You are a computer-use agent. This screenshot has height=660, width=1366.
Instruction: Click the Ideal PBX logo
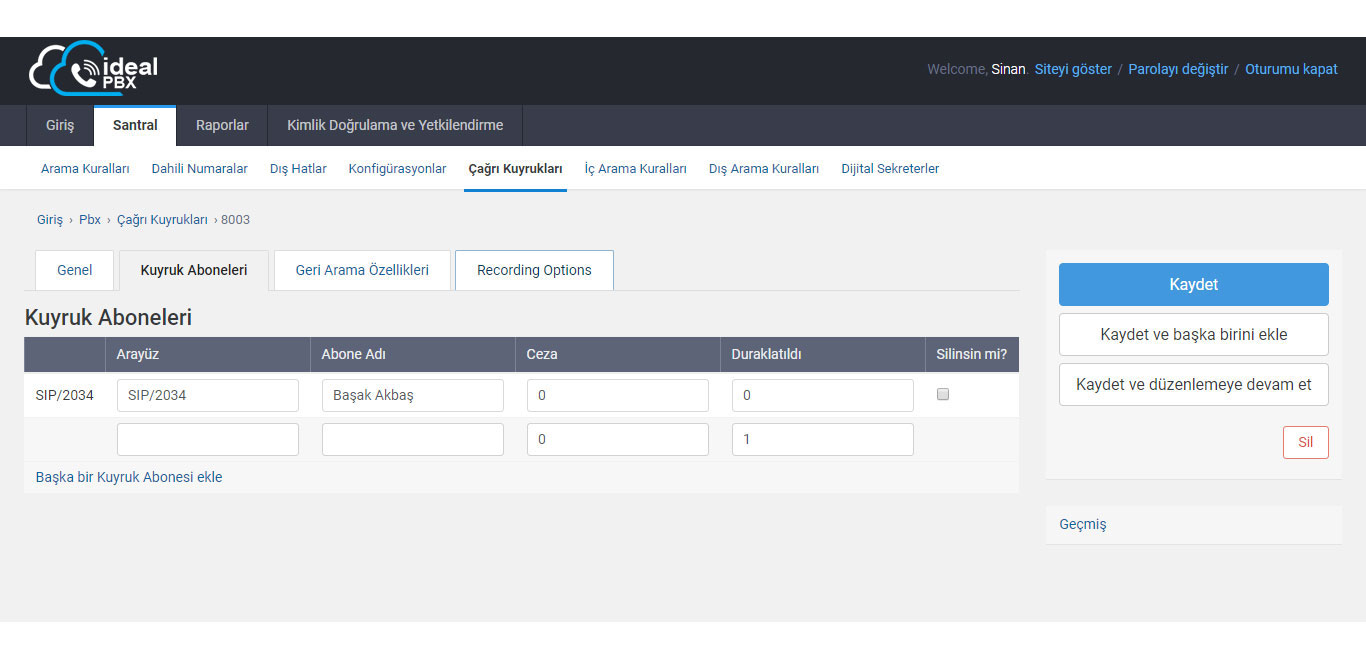93,69
